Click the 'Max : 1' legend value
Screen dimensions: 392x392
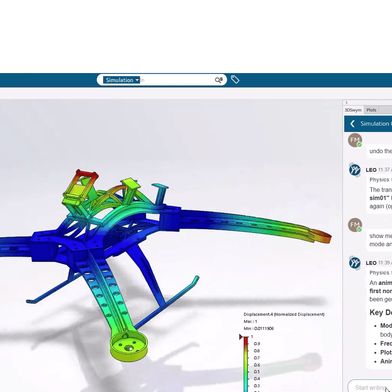[x=250, y=322]
